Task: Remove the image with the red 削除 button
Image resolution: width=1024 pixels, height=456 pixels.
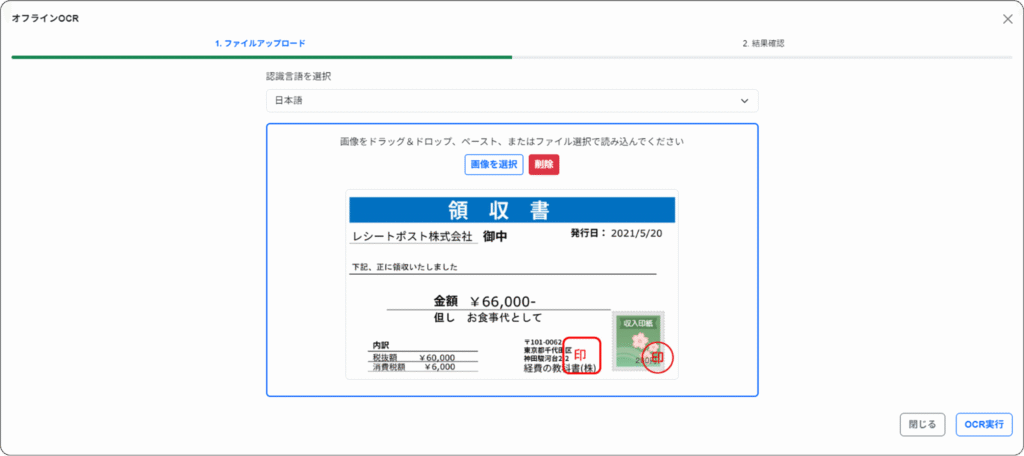Action: point(544,164)
